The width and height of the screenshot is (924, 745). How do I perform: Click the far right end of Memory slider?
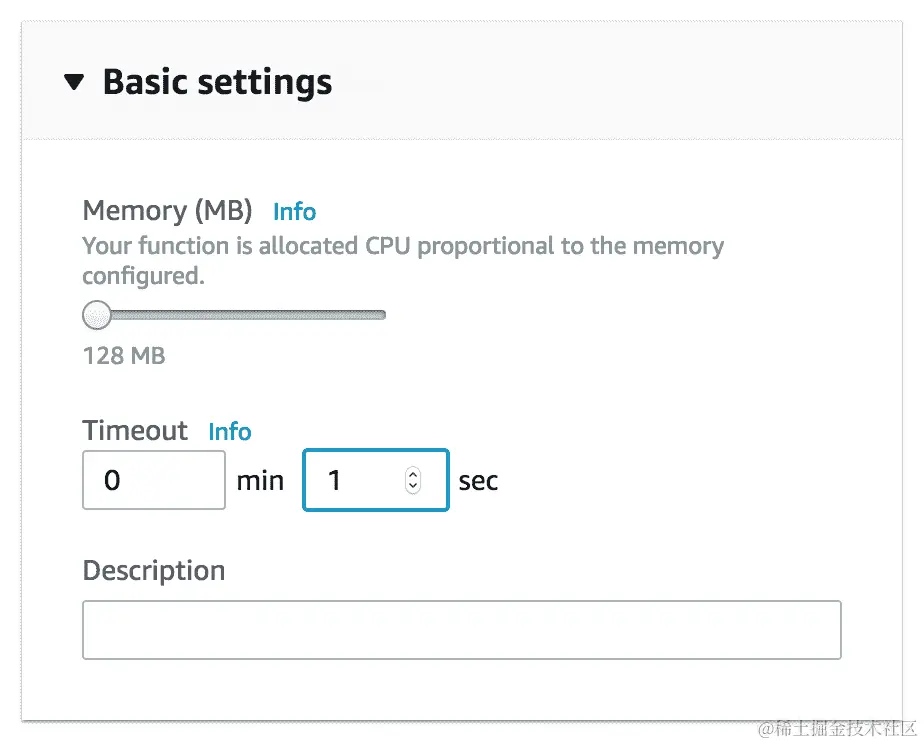click(x=382, y=316)
